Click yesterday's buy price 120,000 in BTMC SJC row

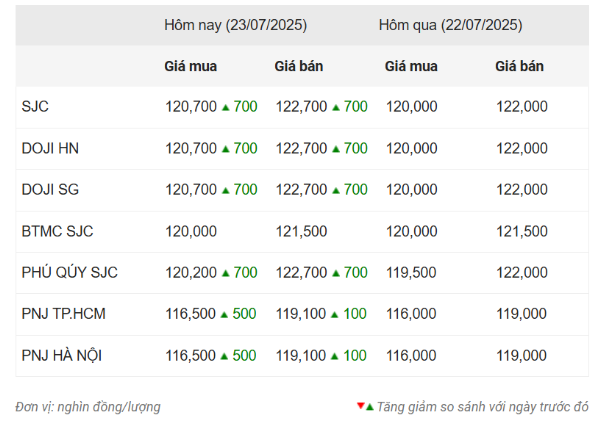[x=412, y=231]
